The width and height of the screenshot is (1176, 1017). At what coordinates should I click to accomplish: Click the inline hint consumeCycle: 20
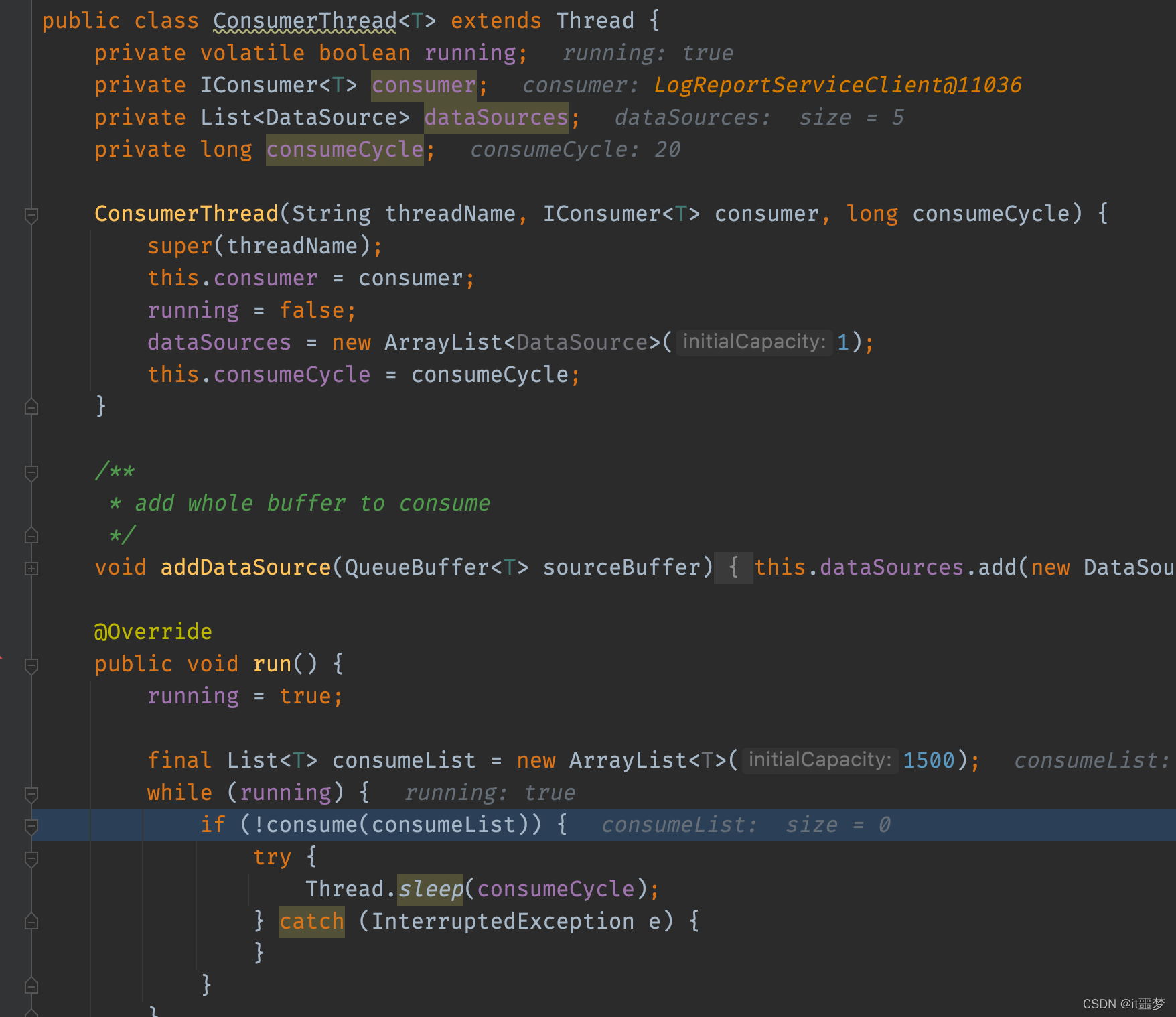tap(575, 149)
